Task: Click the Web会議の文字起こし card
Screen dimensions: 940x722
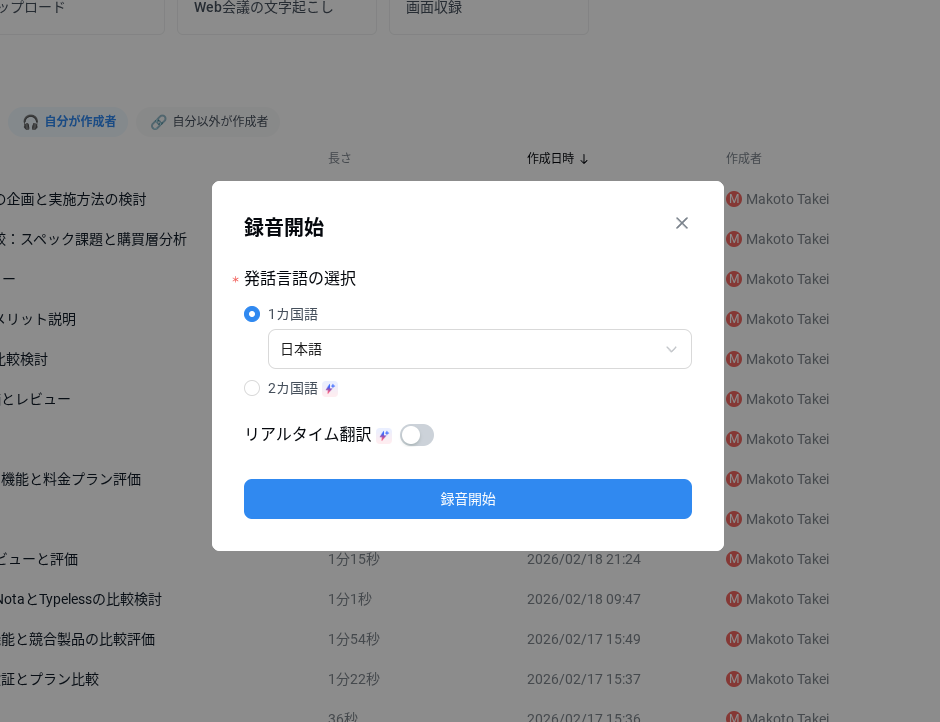Action: pos(277,9)
